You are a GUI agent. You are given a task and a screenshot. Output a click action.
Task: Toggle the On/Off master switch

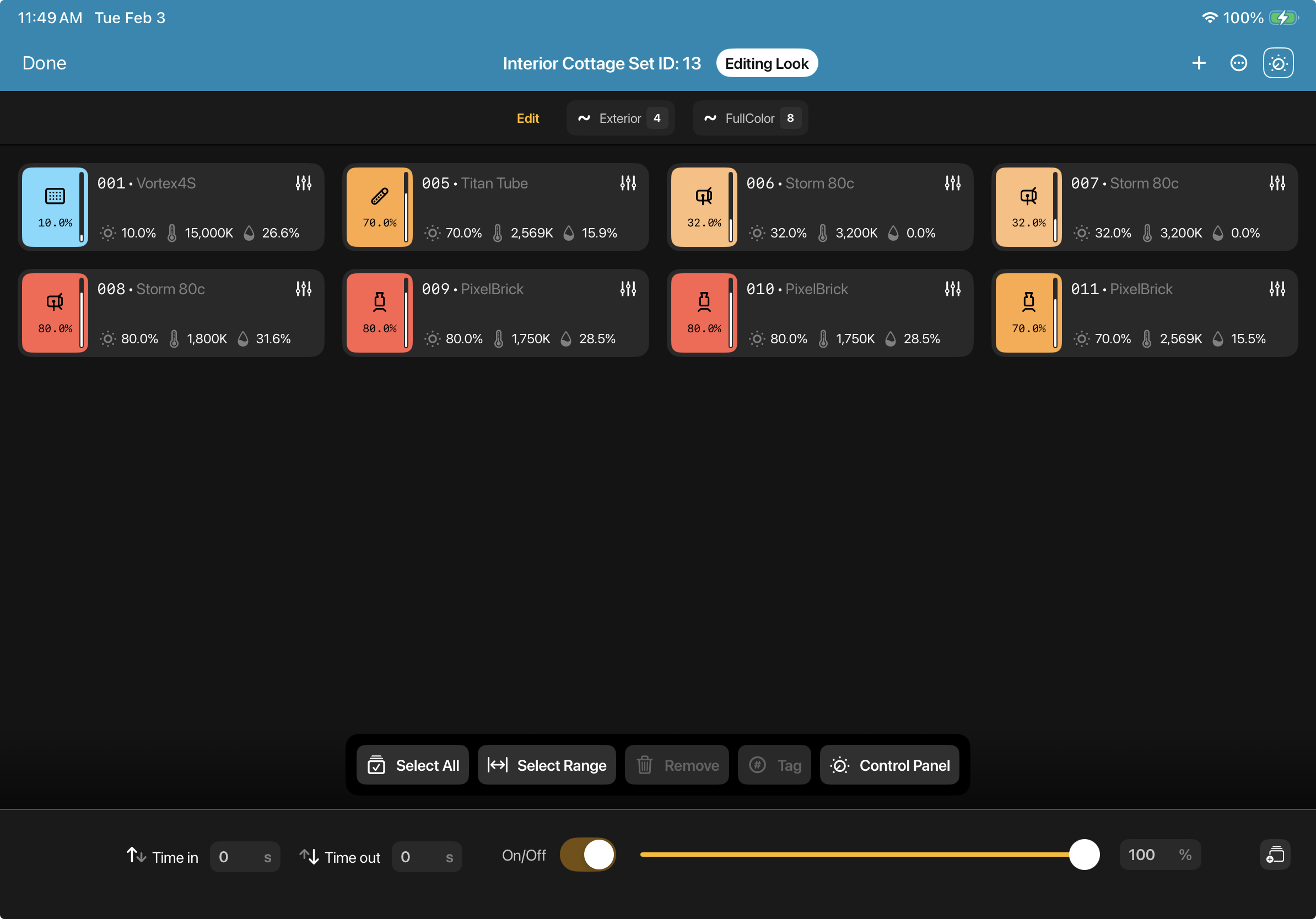click(x=587, y=855)
